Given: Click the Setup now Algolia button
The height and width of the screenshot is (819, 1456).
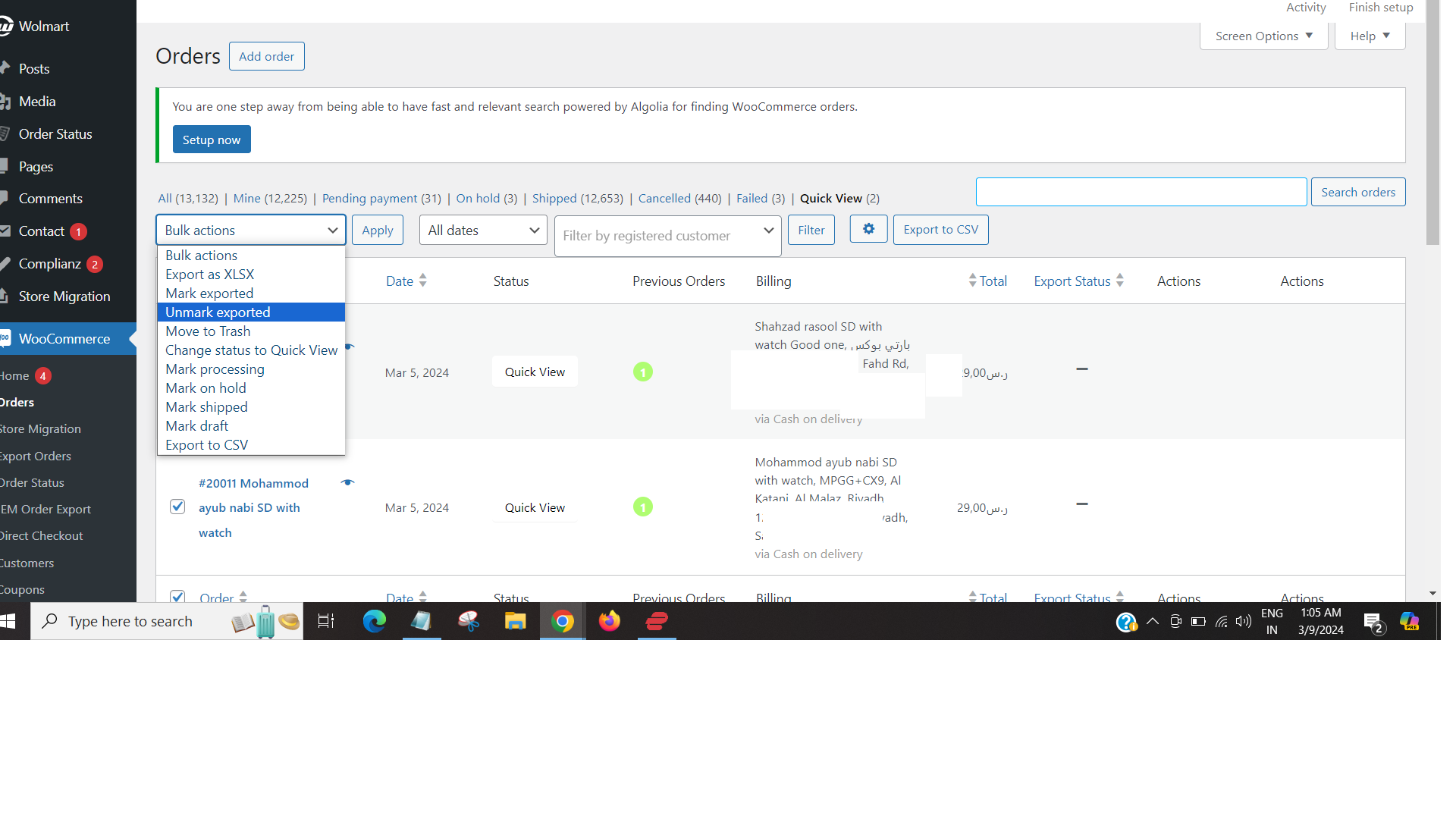Looking at the screenshot, I should coord(212,140).
